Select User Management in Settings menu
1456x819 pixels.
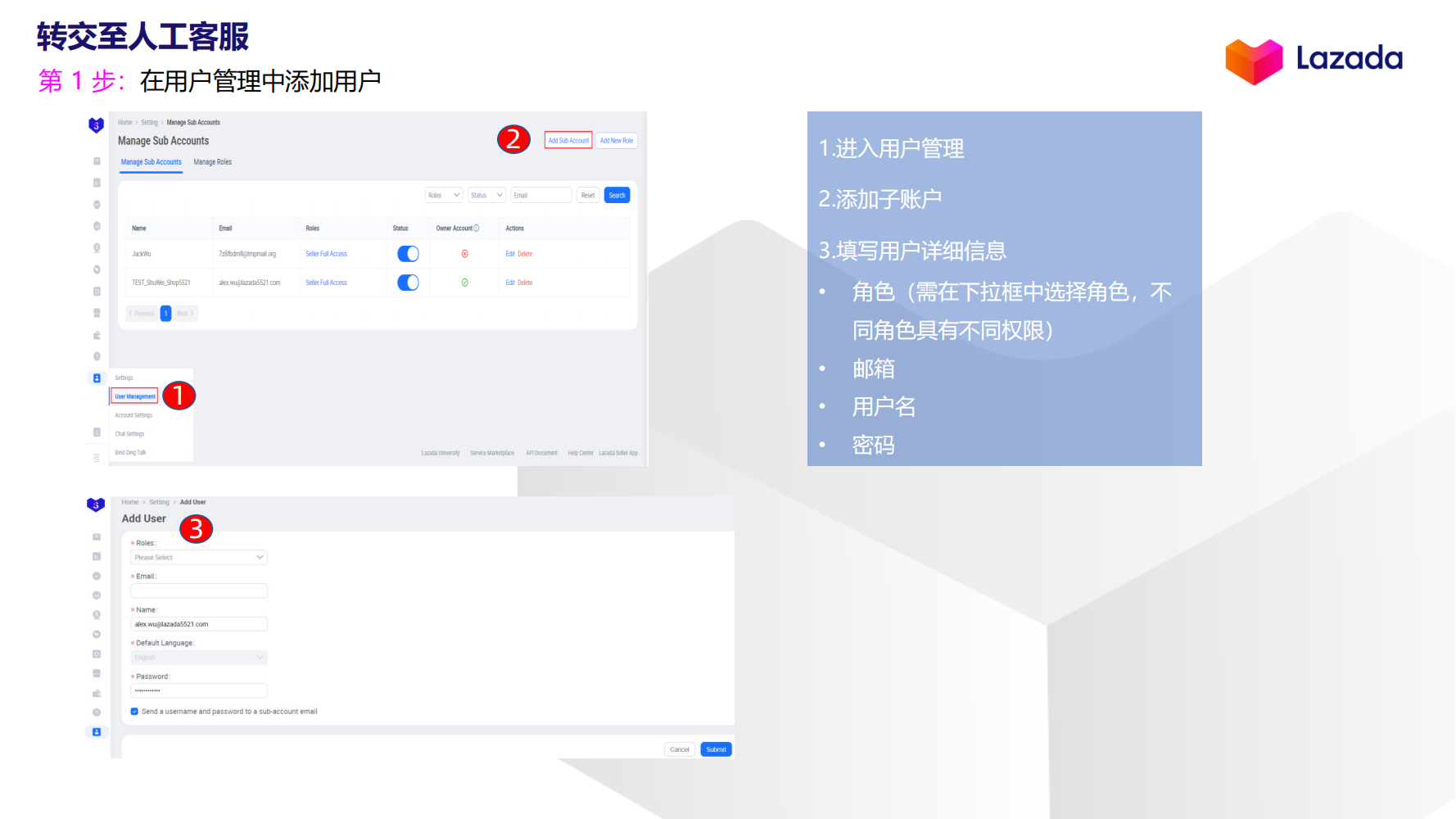[135, 396]
